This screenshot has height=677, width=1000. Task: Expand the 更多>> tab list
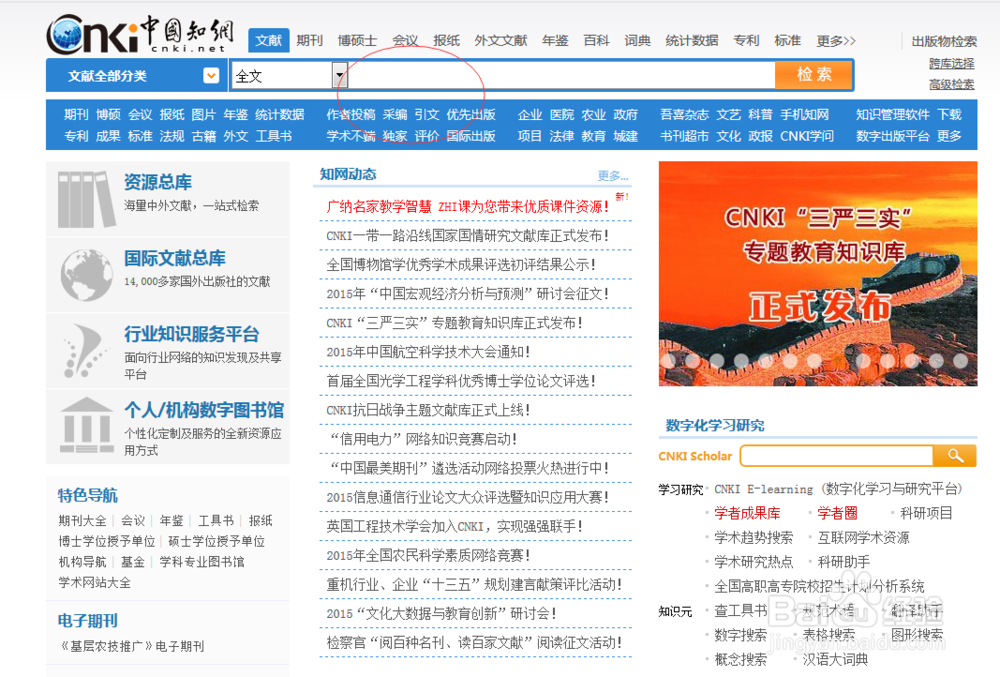836,41
